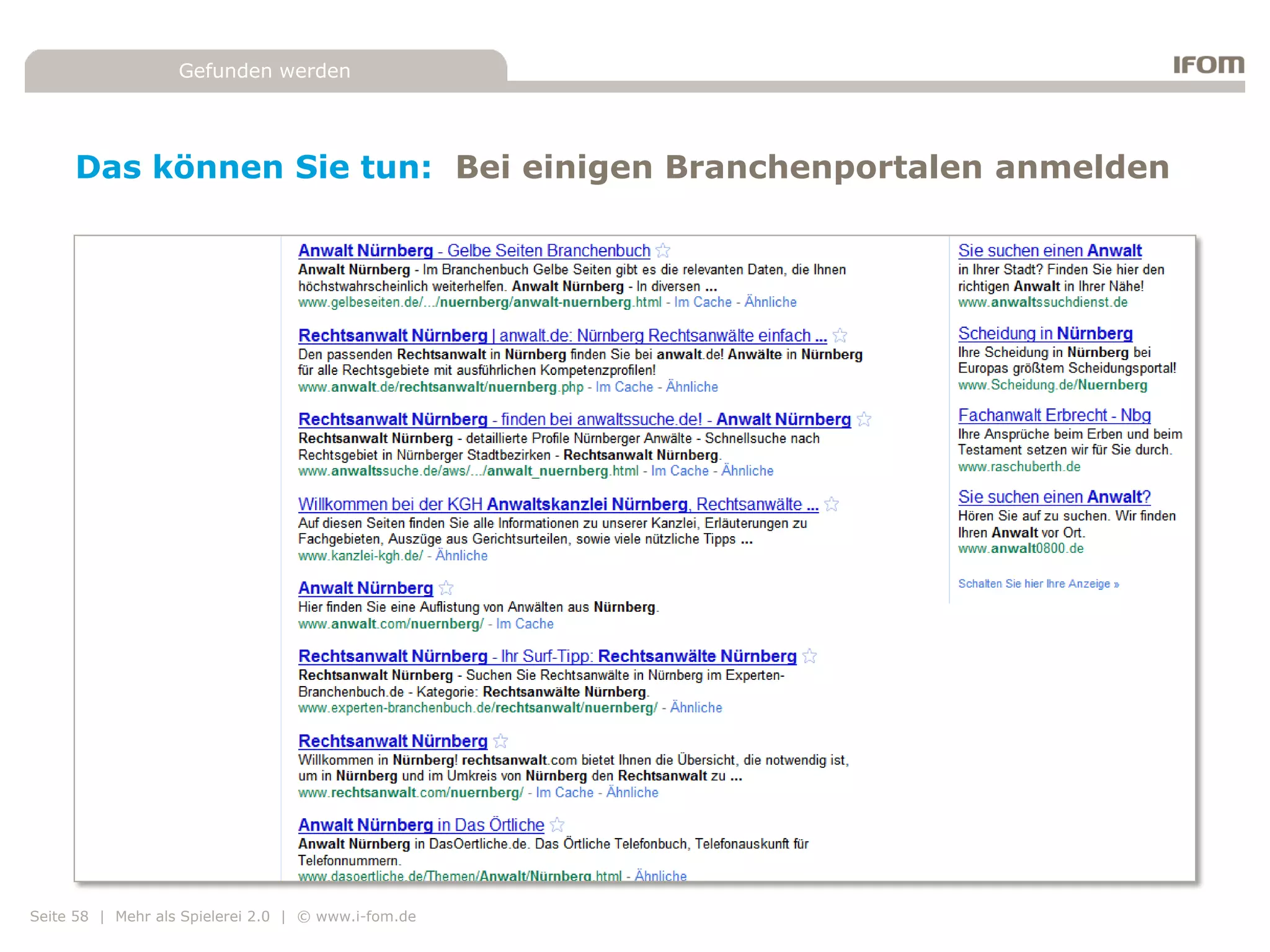Screen dimensions: 1270x952
Task: Click the IFOM logo
Action: [x=1208, y=64]
